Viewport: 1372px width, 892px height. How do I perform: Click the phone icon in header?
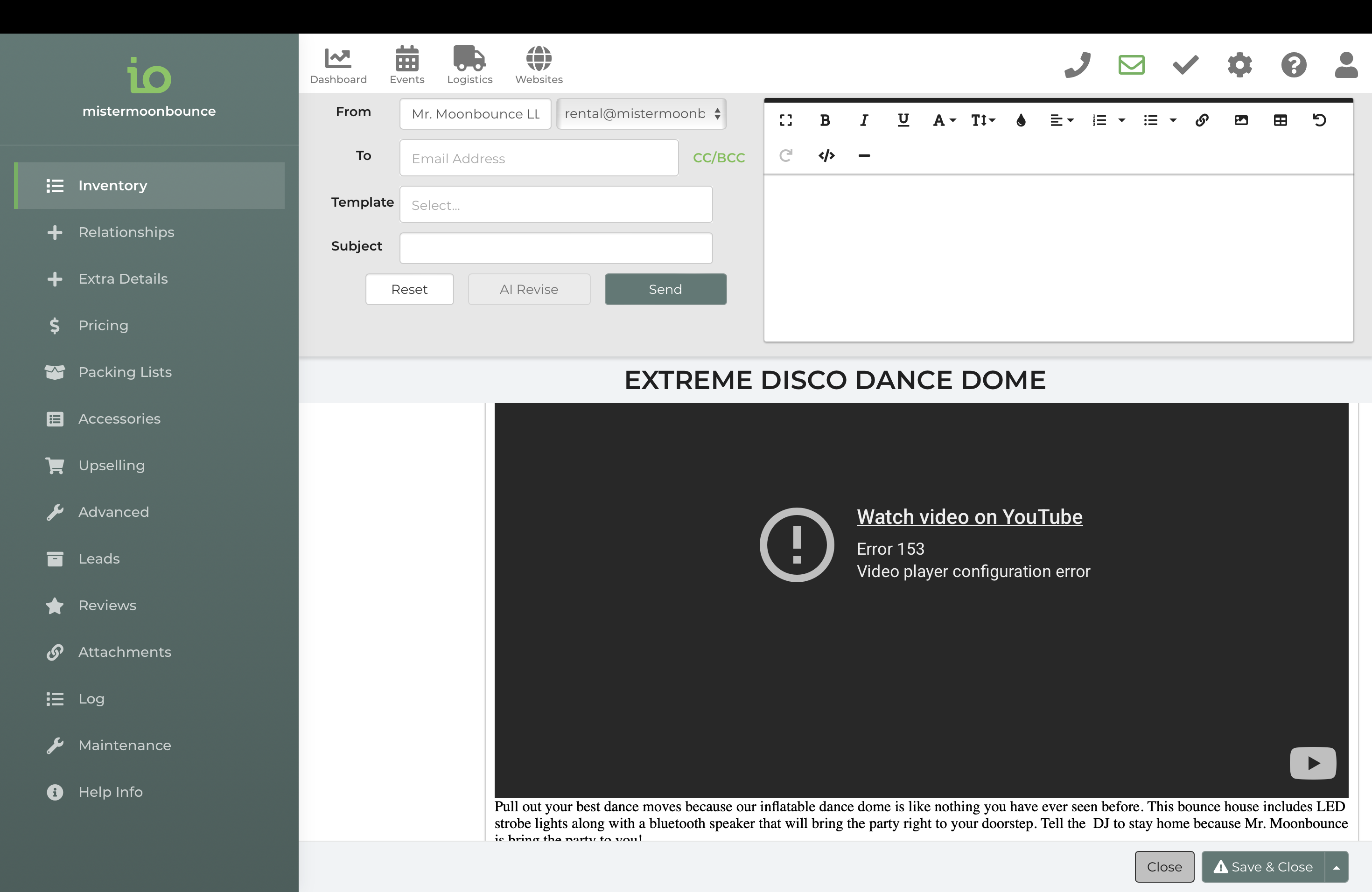[x=1077, y=64]
